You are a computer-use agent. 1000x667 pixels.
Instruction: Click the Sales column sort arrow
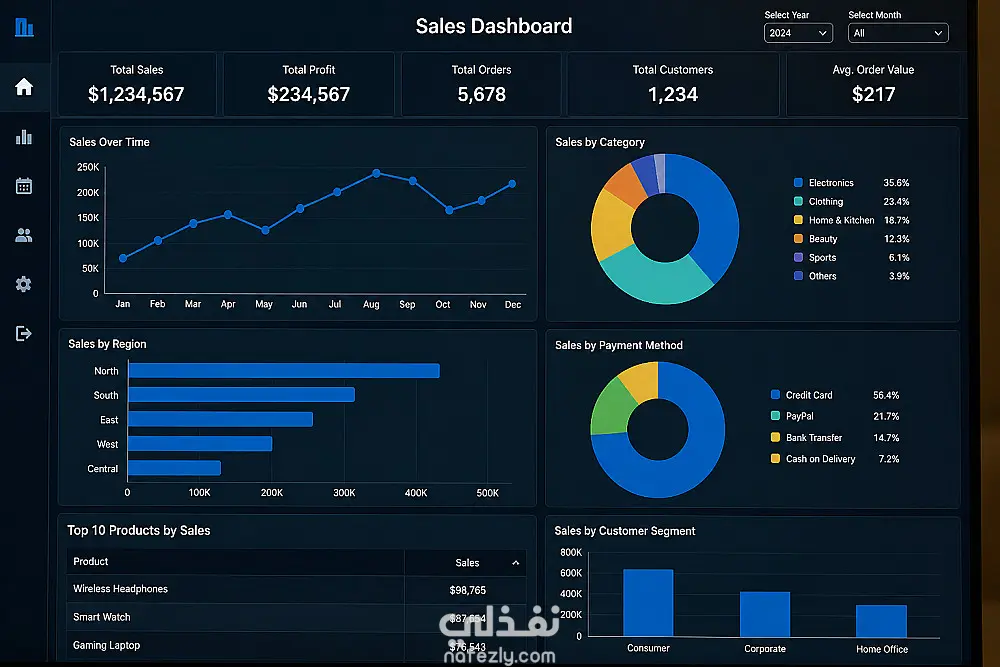click(x=515, y=563)
